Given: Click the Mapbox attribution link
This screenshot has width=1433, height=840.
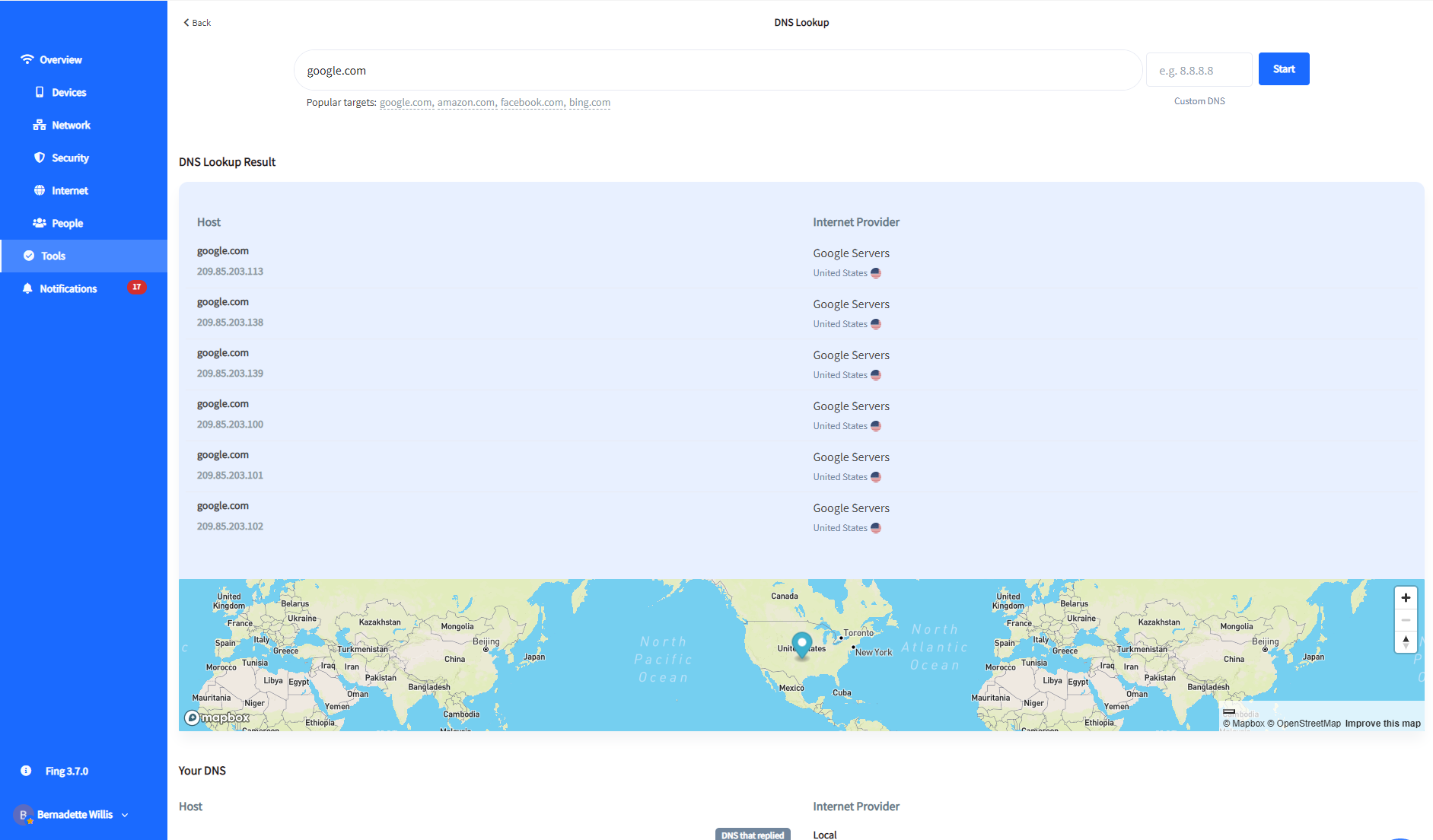Looking at the screenshot, I should click(1244, 724).
